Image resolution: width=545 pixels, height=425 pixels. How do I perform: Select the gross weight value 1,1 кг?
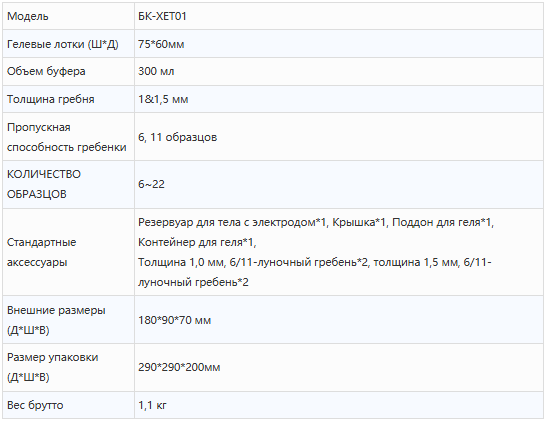(152, 405)
